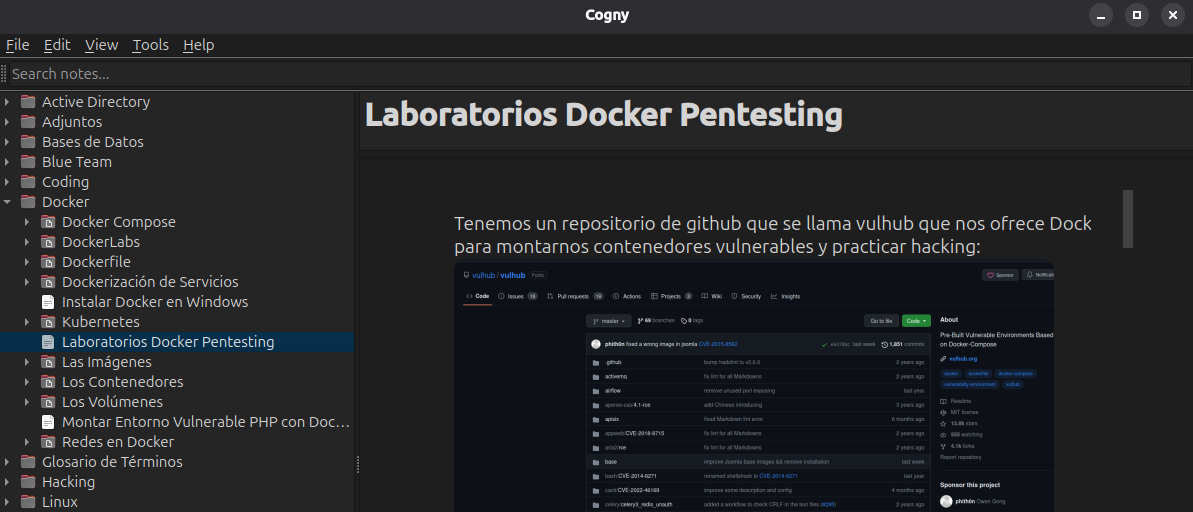Click the Blue Team folder icon
Screen dimensions: 1193x512
click(27, 162)
